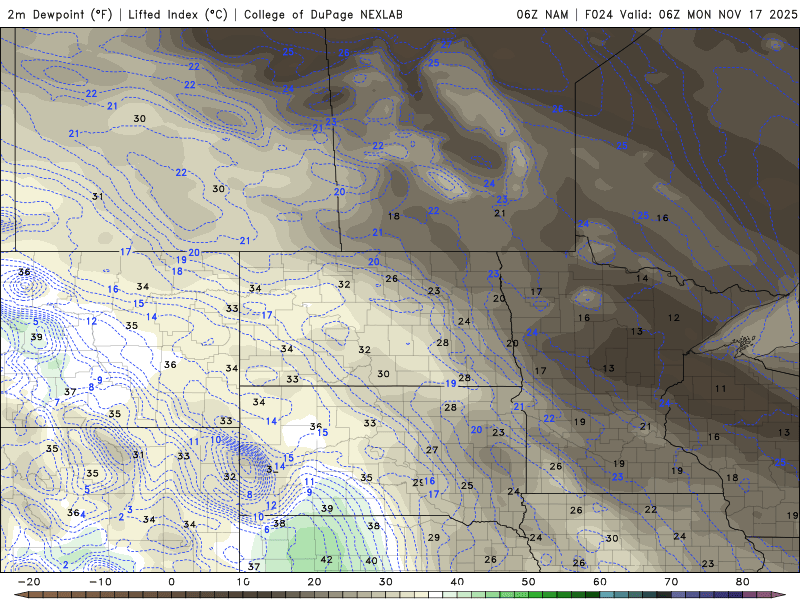The height and width of the screenshot is (600, 800).
Task: Click the "Lifted Index (°C)" header label
Action: click(178, 14)
